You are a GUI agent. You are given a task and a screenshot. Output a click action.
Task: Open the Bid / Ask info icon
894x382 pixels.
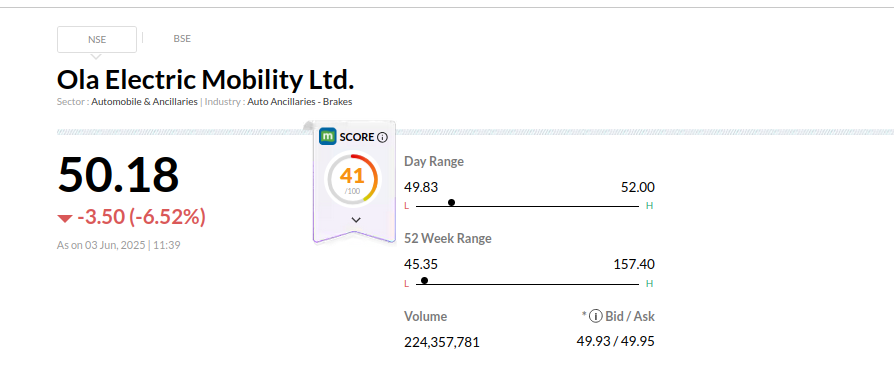point(596,316)
